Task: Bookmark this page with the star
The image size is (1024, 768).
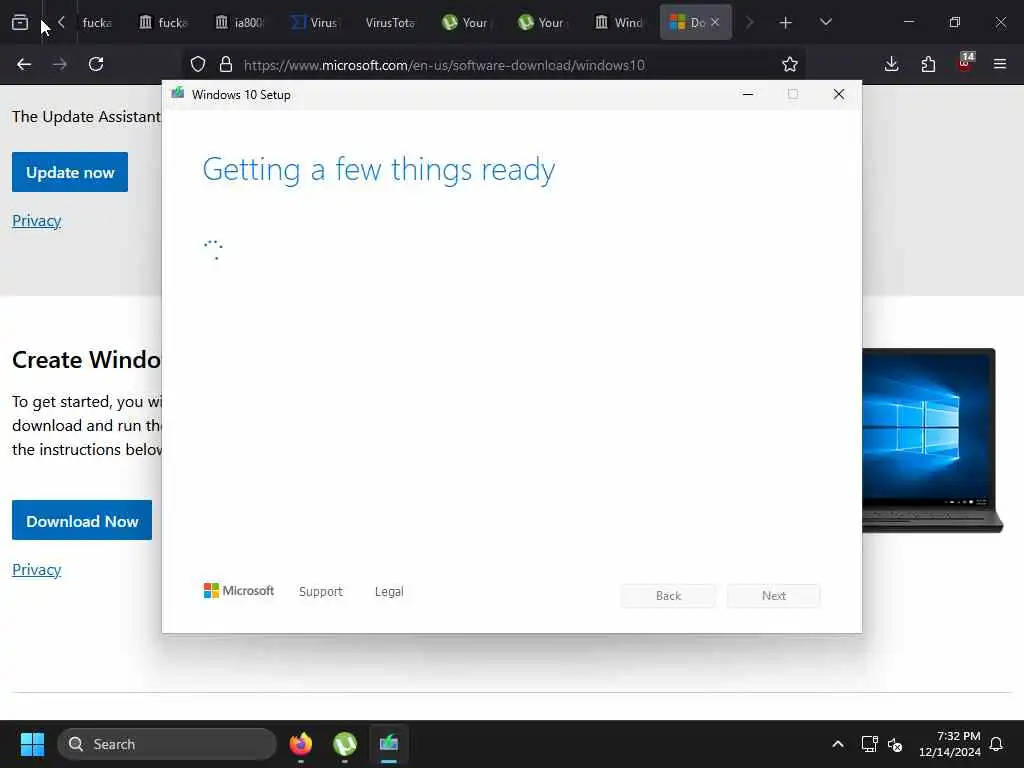Action: coord(790,64)
